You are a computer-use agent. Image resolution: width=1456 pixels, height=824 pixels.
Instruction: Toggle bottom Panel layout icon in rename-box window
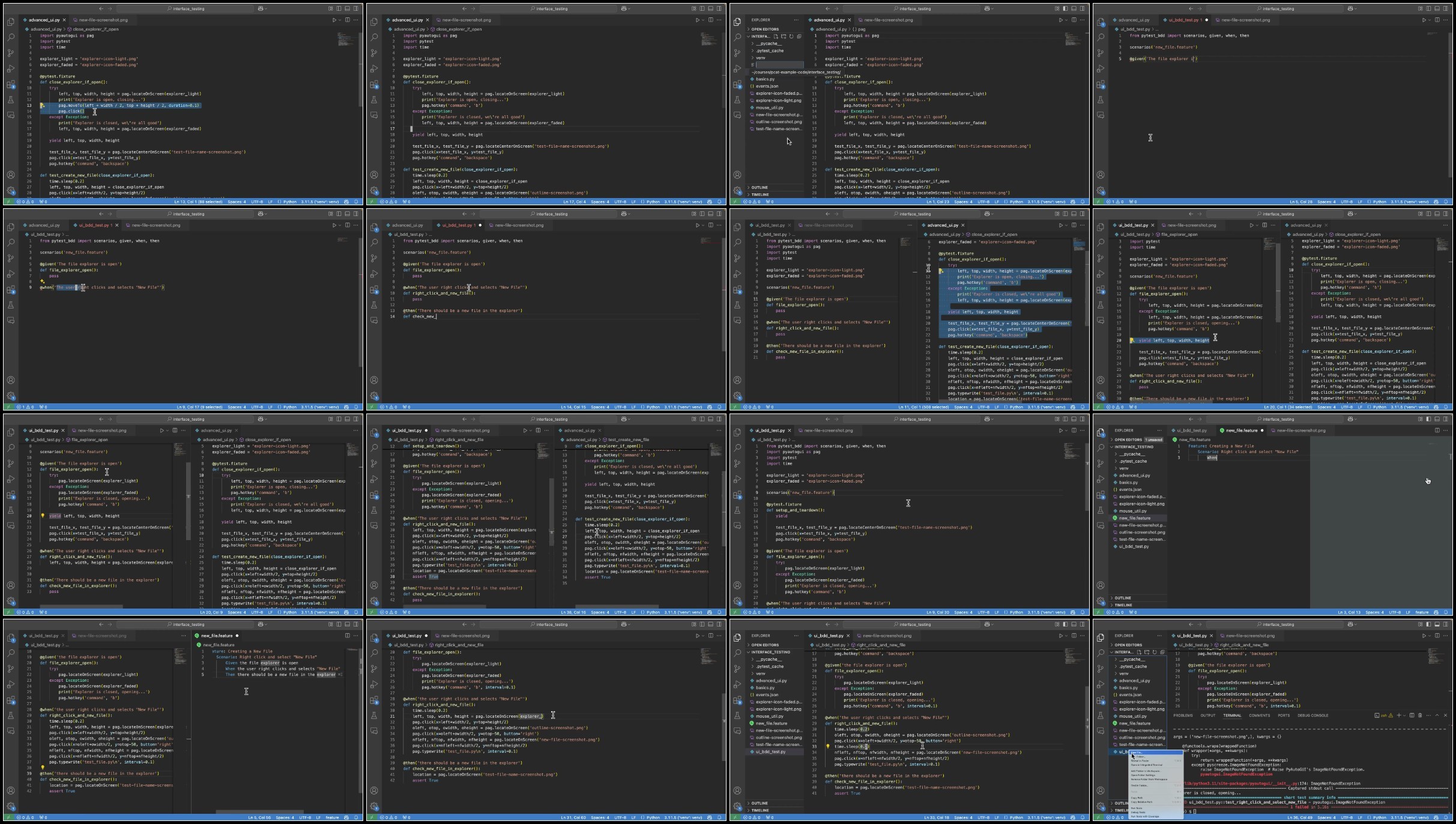pos(1074,8)
